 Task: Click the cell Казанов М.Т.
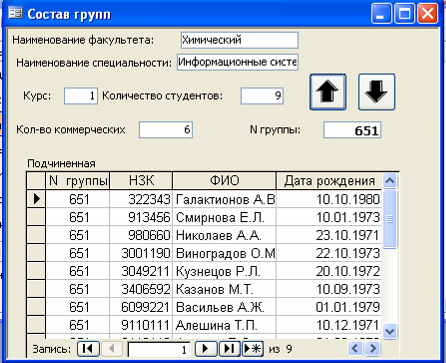pyautogui.click(x=224, y=289)
